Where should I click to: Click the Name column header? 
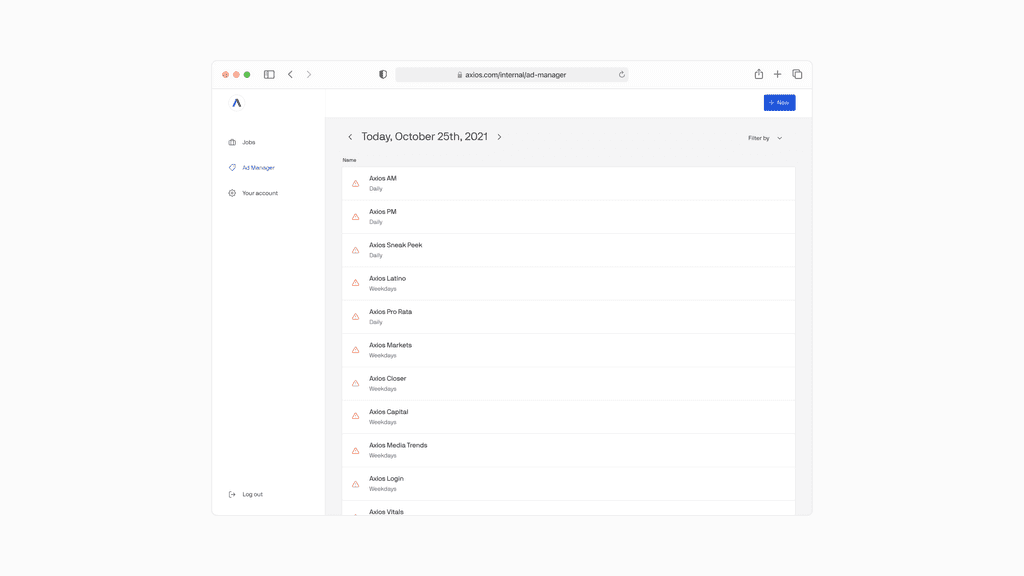point(349,160)
